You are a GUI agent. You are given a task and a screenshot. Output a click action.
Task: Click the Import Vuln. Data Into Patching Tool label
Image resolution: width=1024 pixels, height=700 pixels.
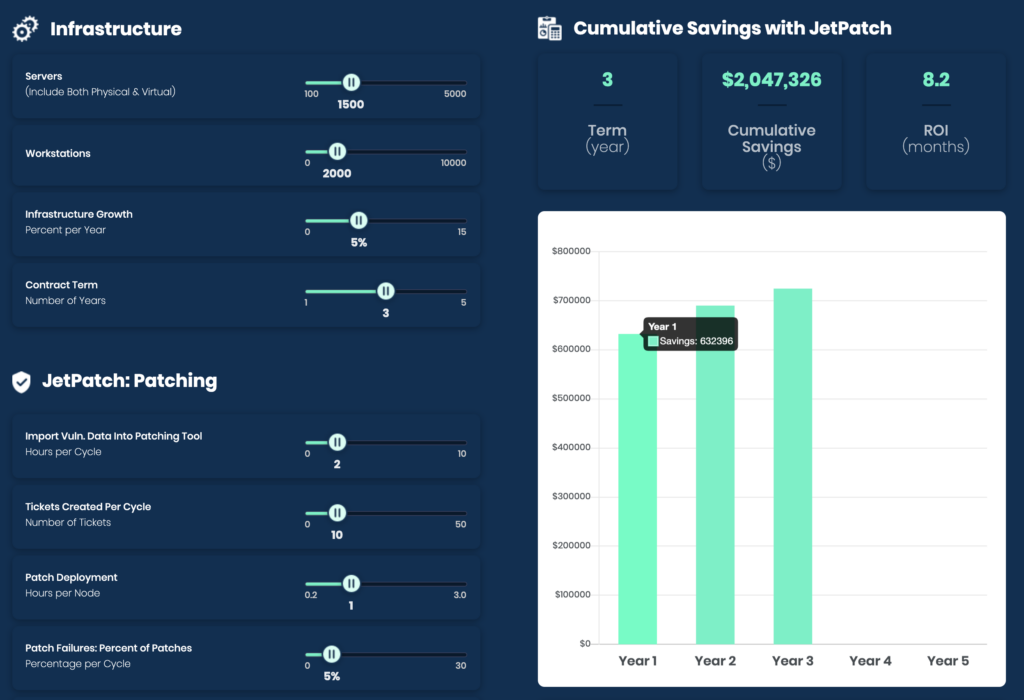[114, 436]
